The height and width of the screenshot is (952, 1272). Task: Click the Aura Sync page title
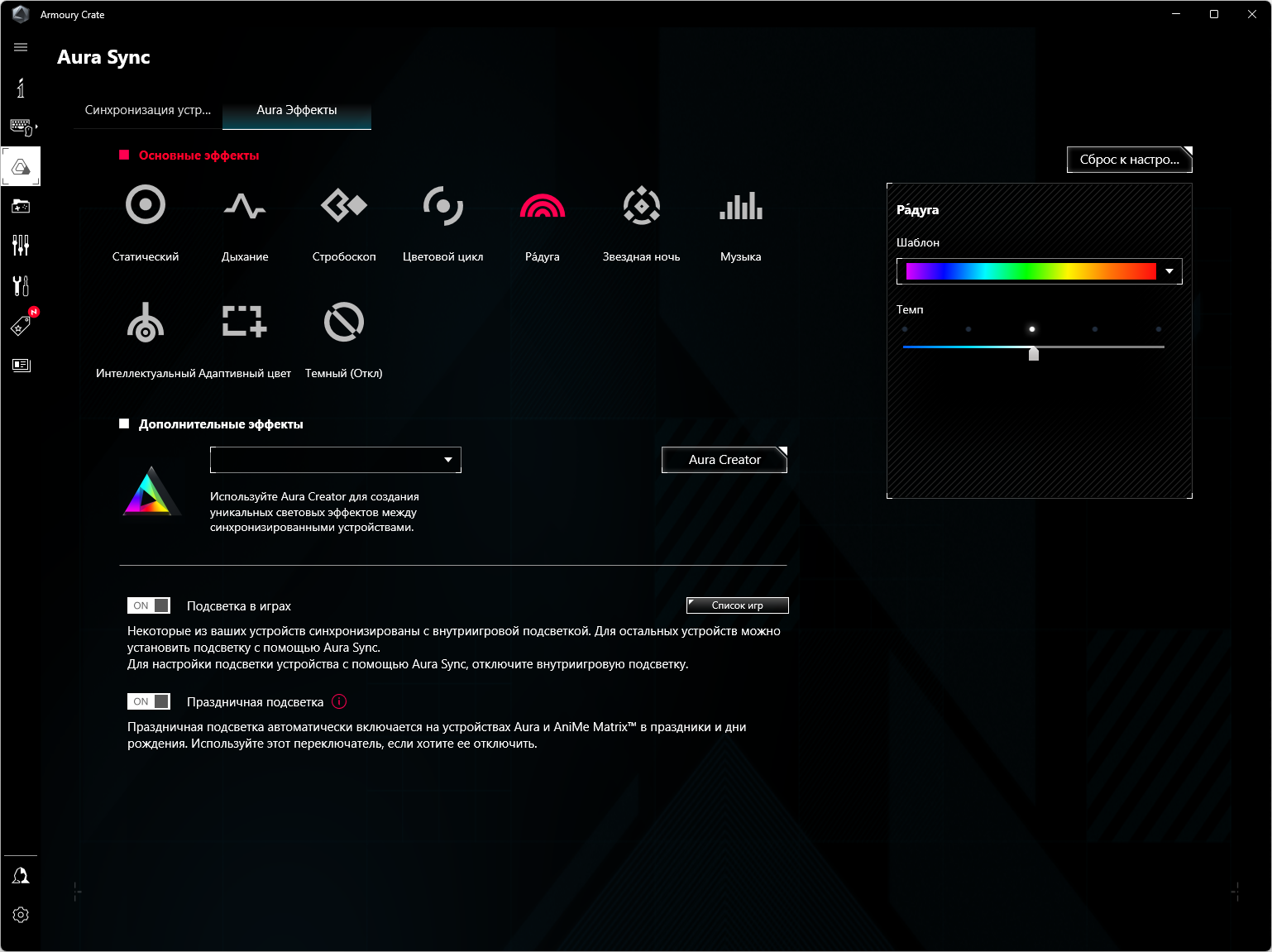pyautogui.click(x=103, y=57)
